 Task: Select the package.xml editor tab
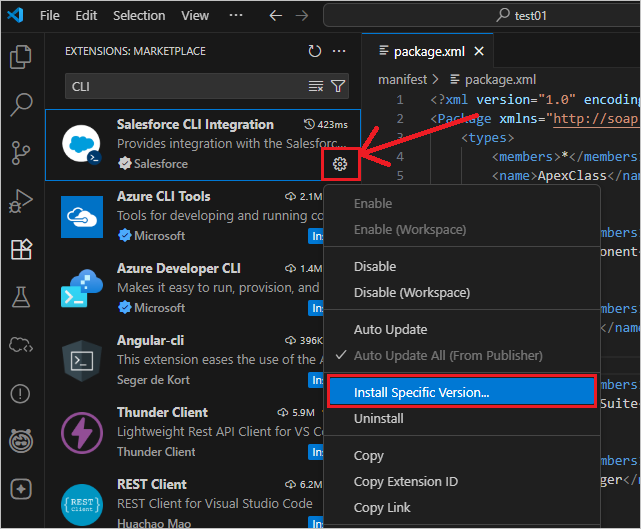click(x=429, y=52)
